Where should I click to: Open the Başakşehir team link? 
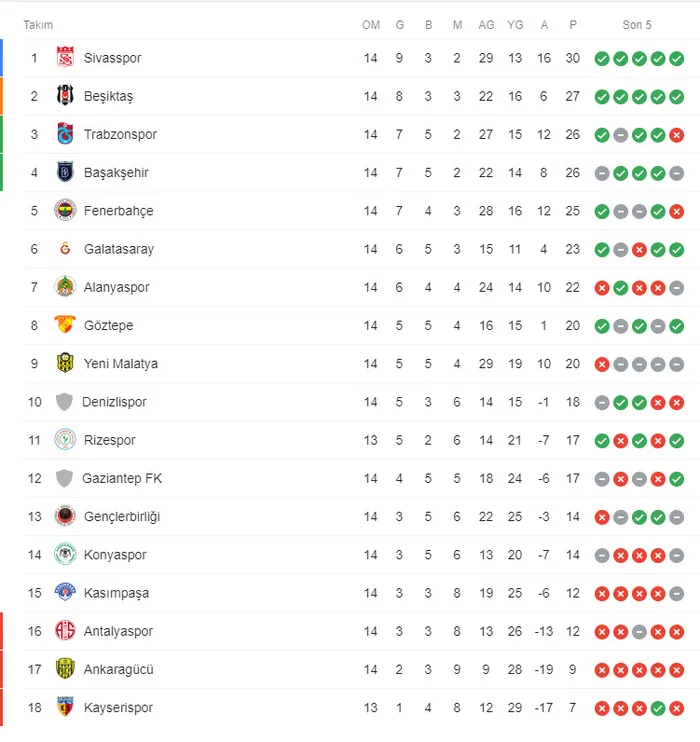[116, 173]
